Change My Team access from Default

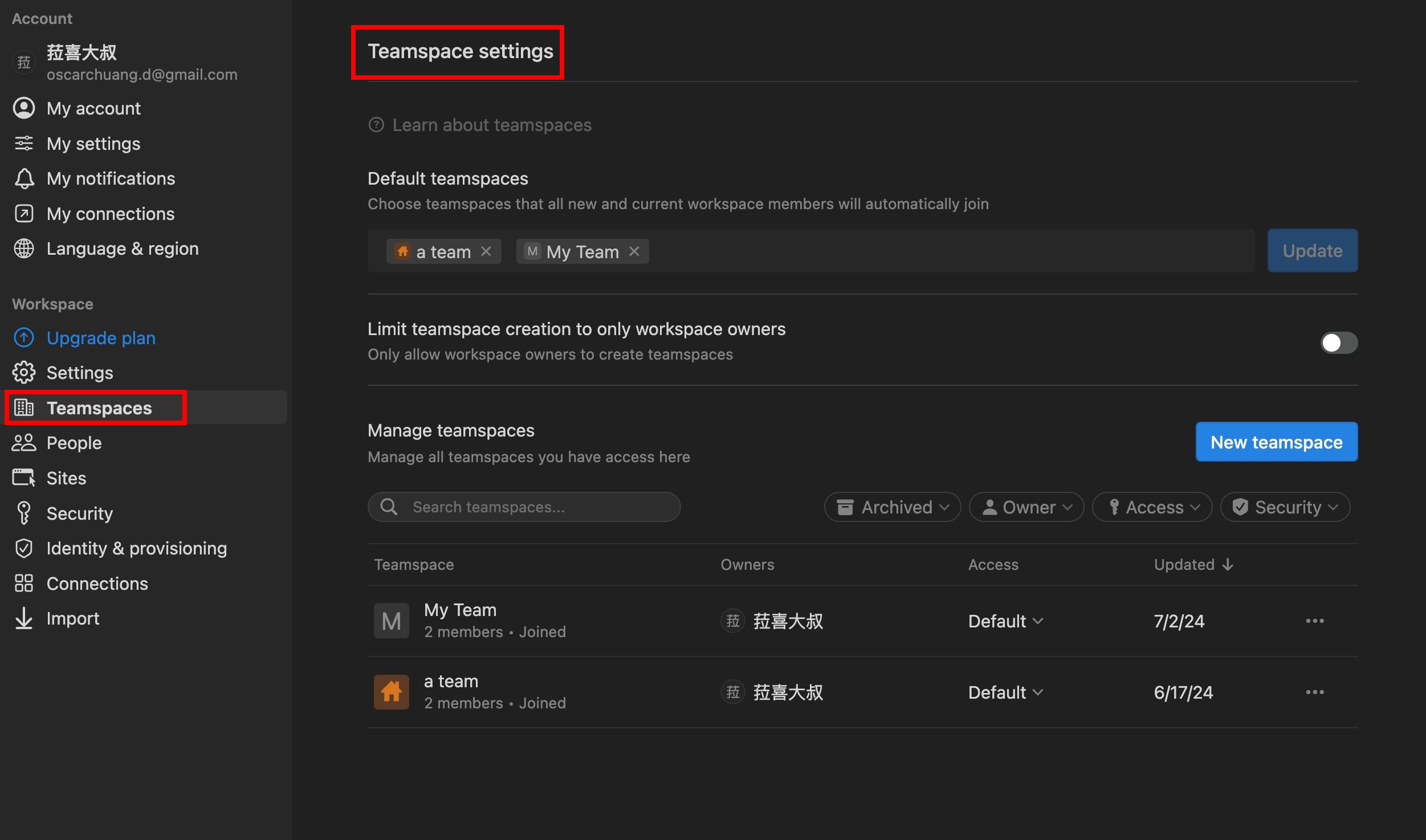(x=1005, y=621)
